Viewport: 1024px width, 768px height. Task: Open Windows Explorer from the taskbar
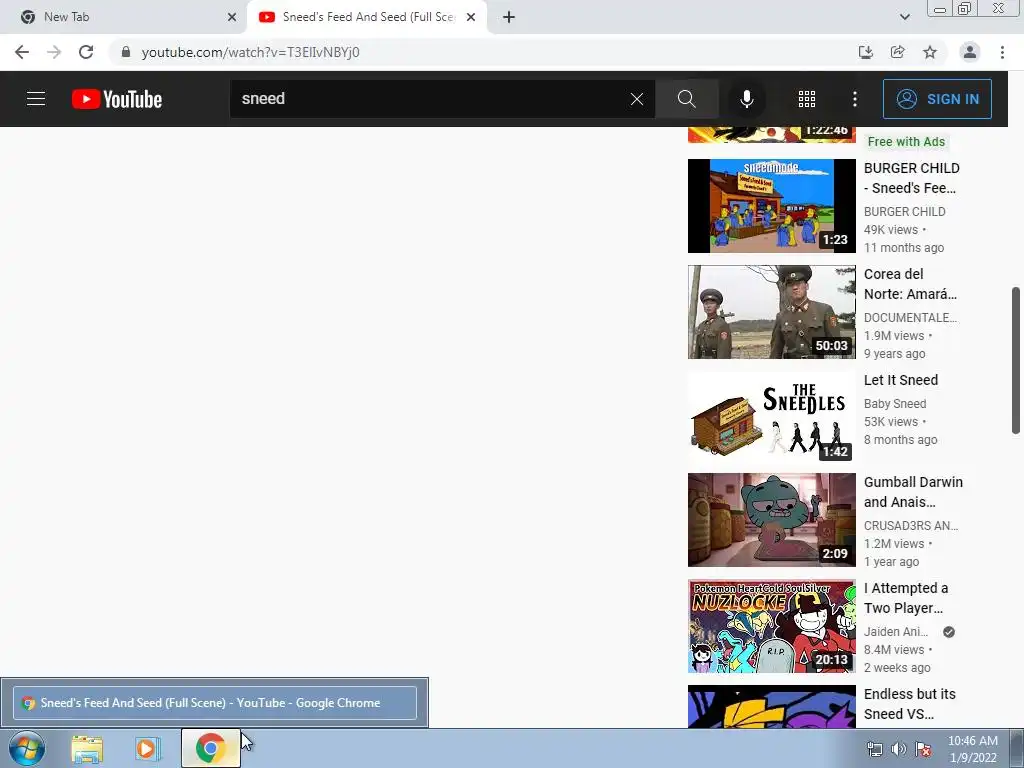pos(87,749)
